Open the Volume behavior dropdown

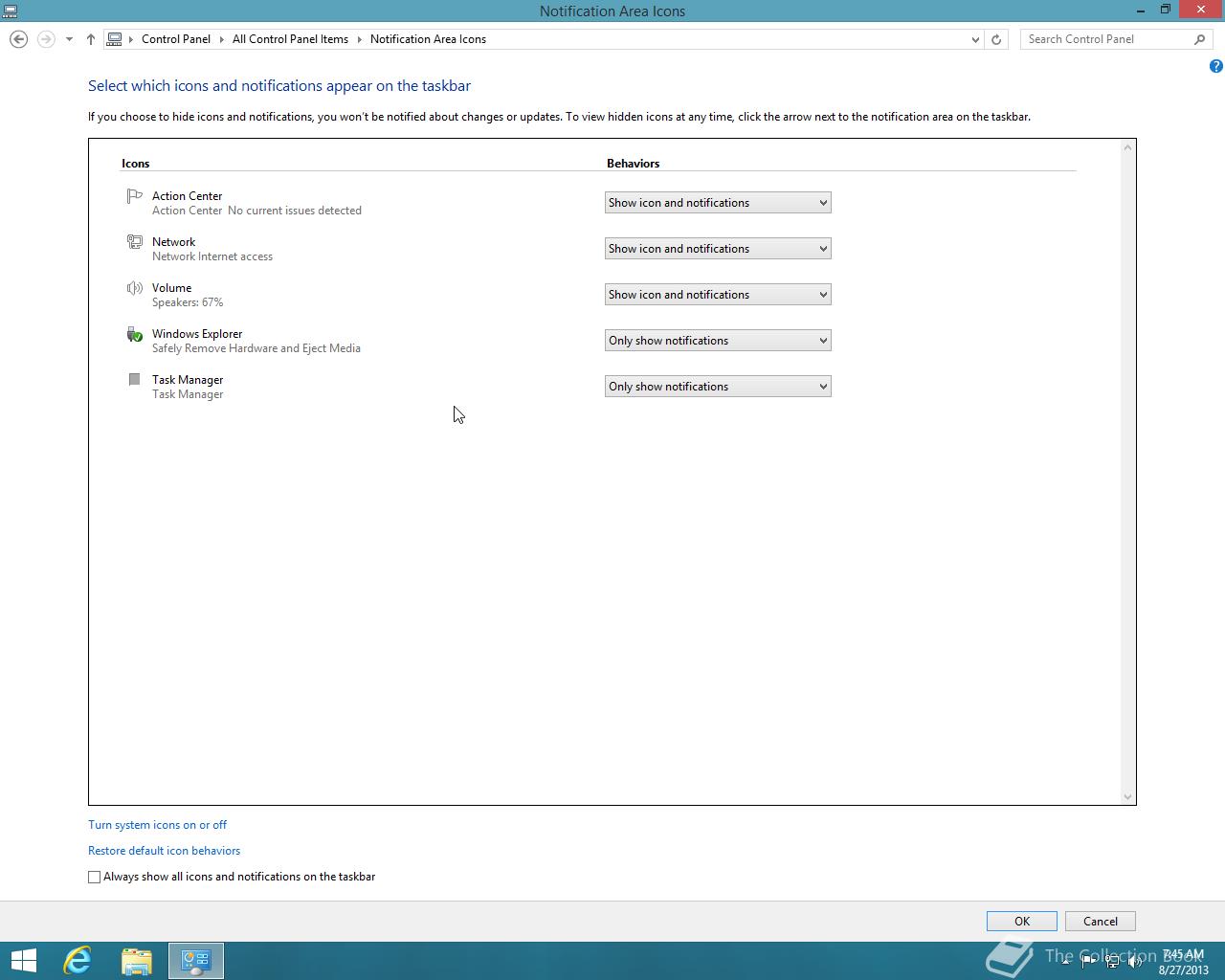(x=718, y=295)
